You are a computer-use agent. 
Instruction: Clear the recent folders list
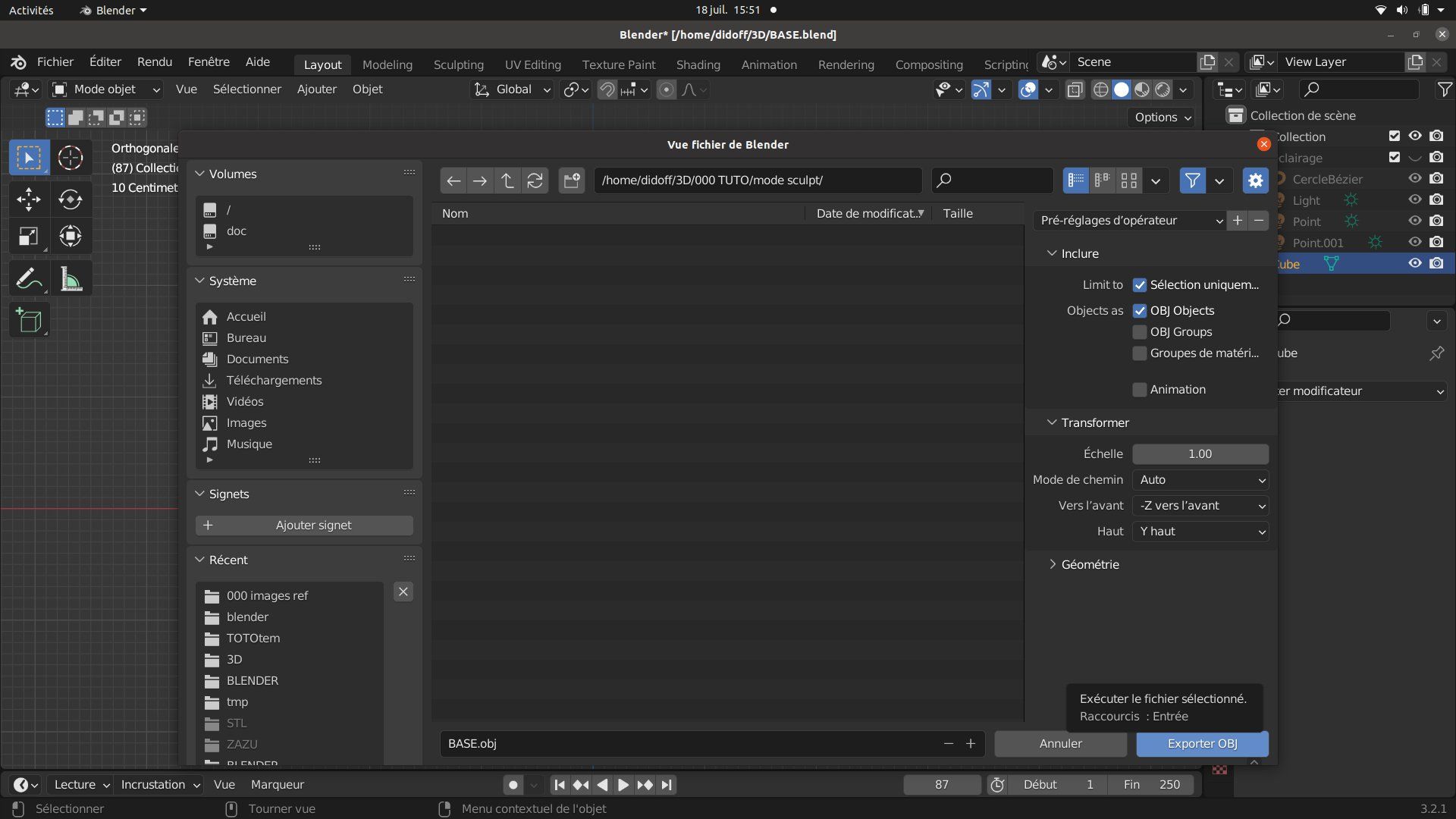coord(403,592)
